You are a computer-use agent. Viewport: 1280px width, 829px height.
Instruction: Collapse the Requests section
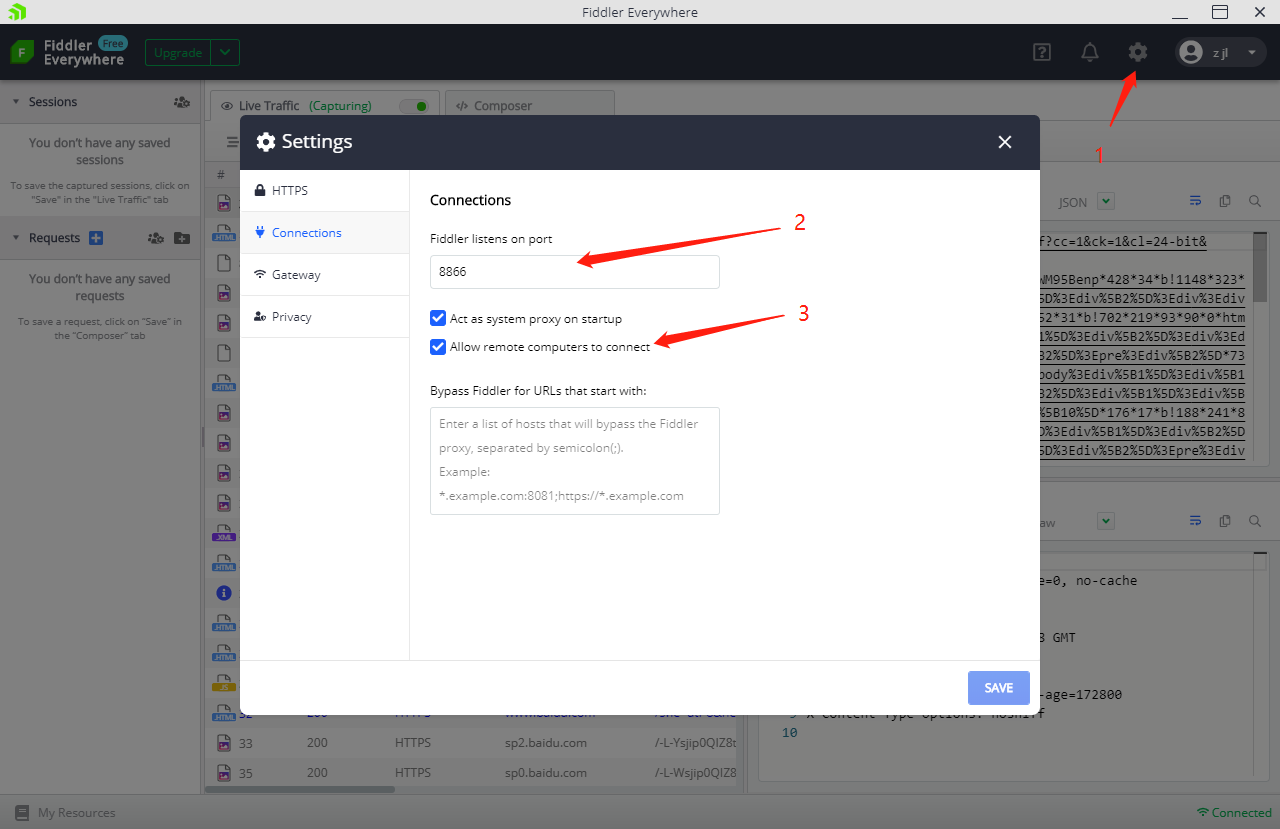point(16,238)
